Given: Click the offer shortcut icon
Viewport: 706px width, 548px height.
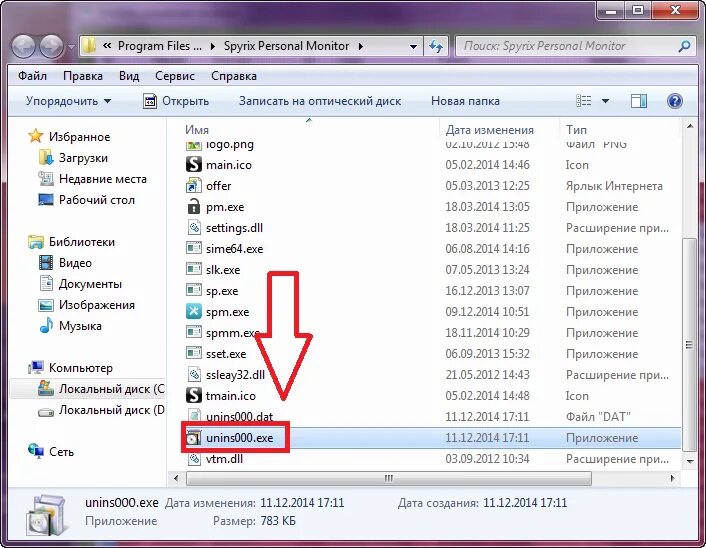Looking at the screenshot, I should (194, 186).
